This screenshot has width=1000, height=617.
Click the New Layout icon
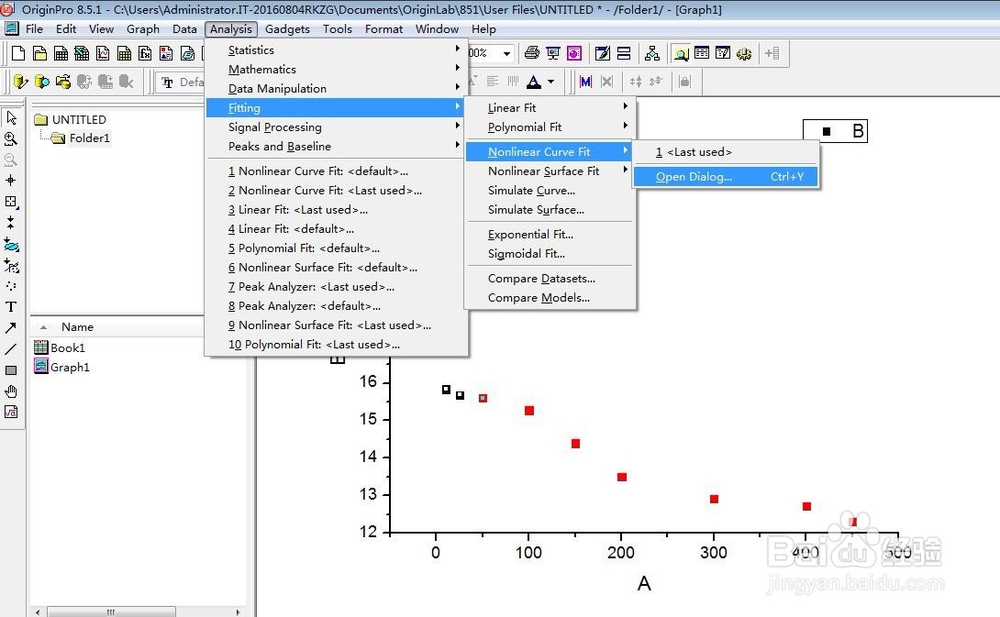point(166,54)
